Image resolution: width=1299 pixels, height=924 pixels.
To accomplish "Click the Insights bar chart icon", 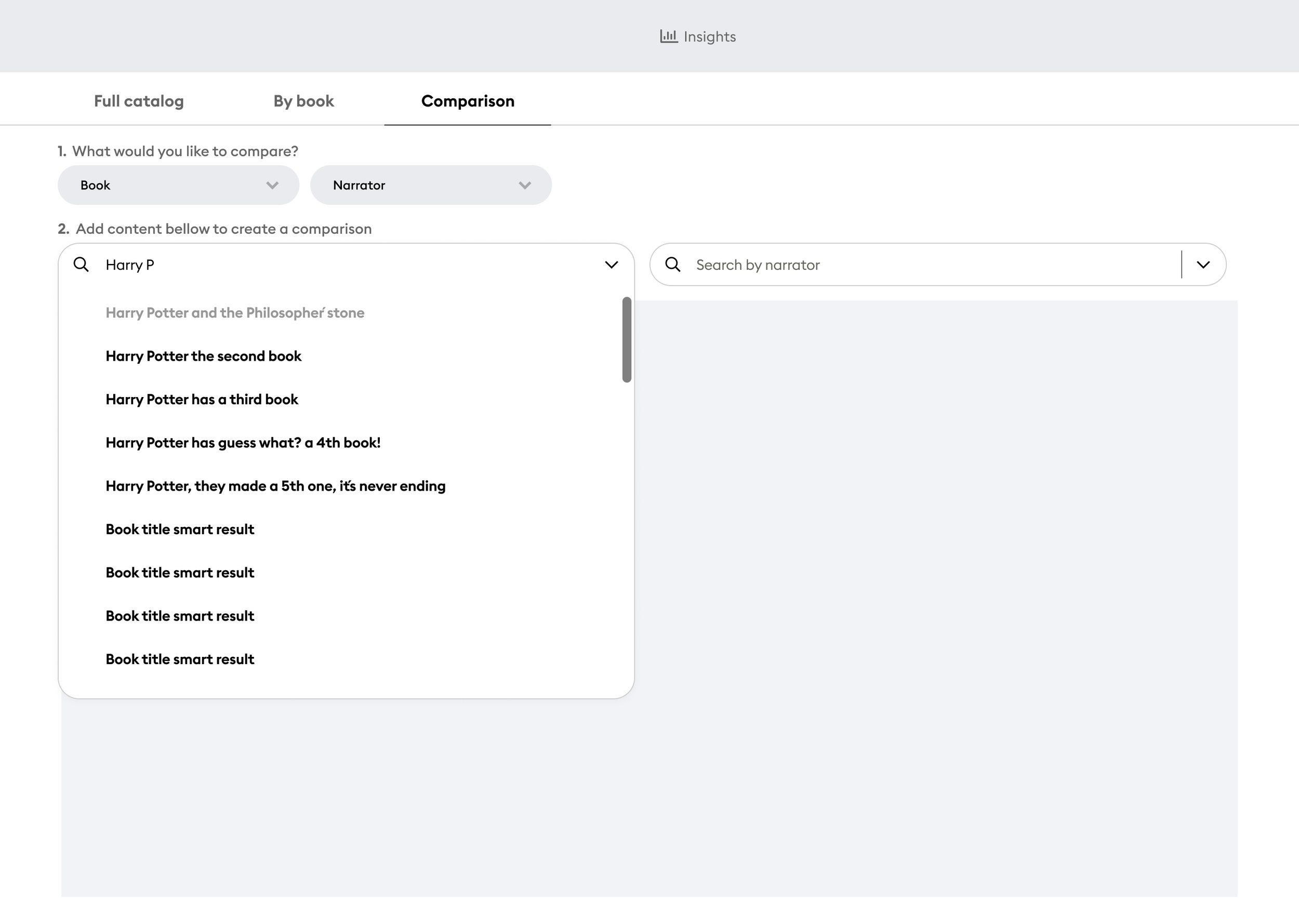I will pos(668,36).
